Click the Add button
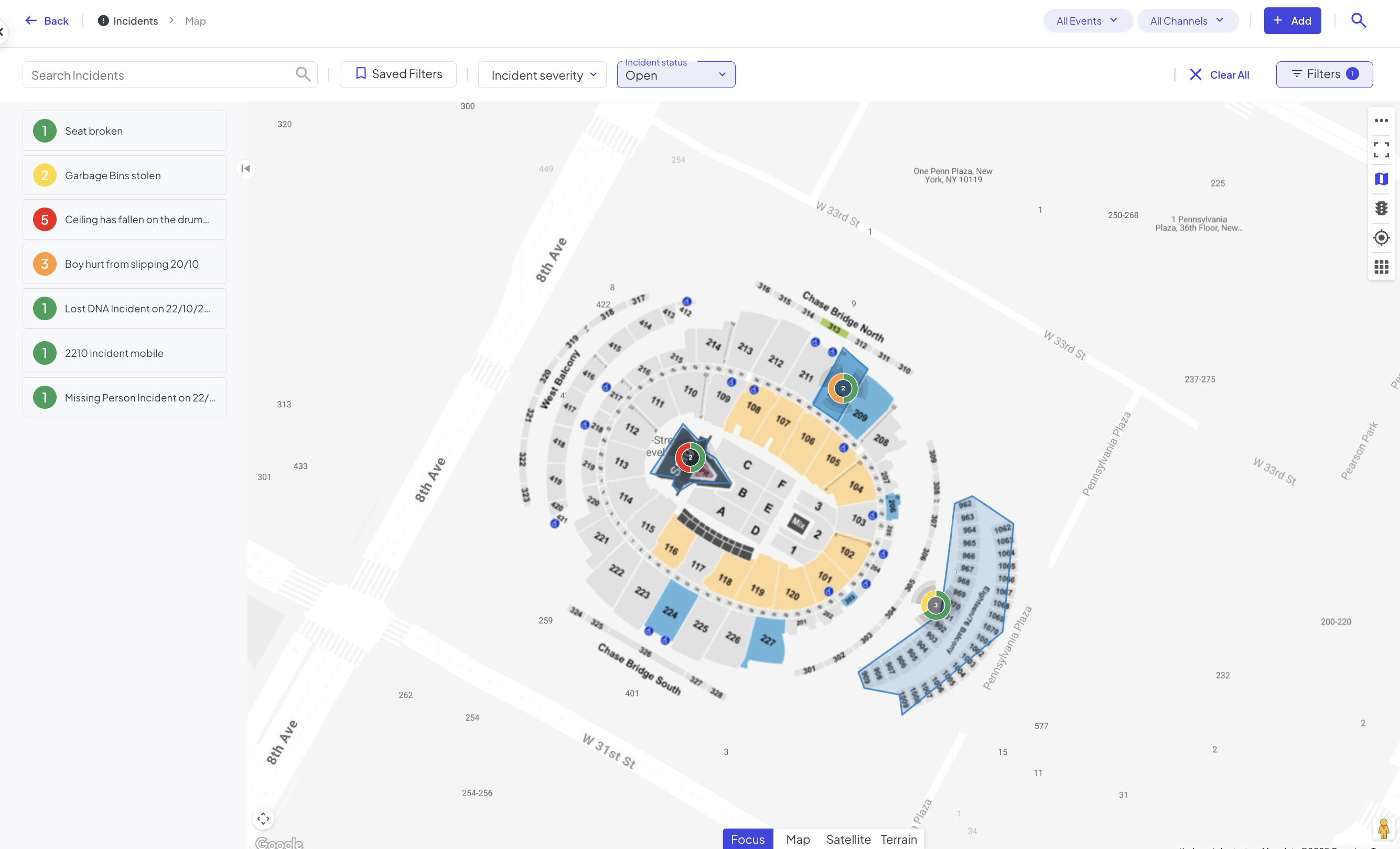Viewport: 1400px width, 849px height. point(1292,21)
